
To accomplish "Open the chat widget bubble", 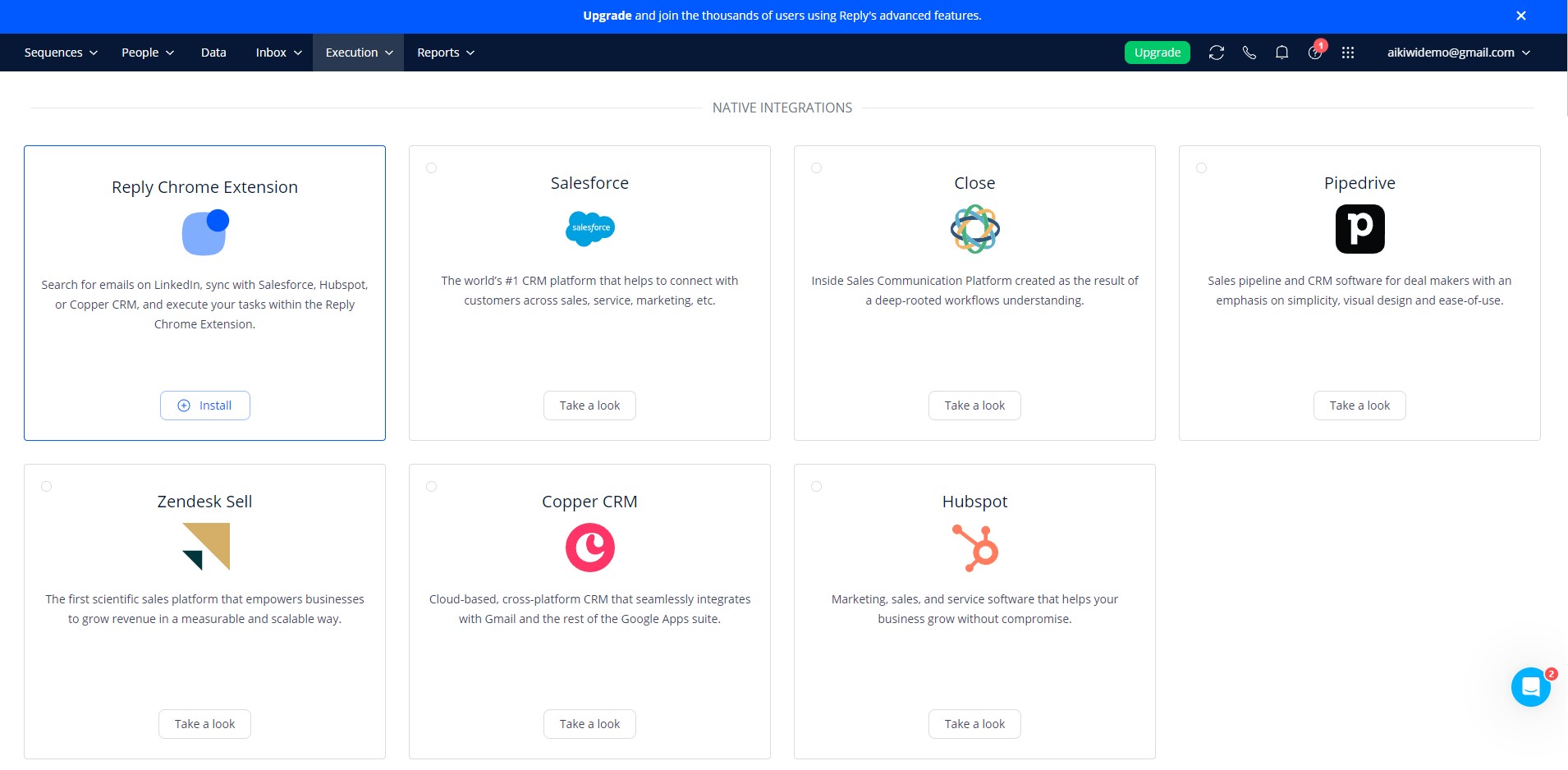I will click(1531, 687).
